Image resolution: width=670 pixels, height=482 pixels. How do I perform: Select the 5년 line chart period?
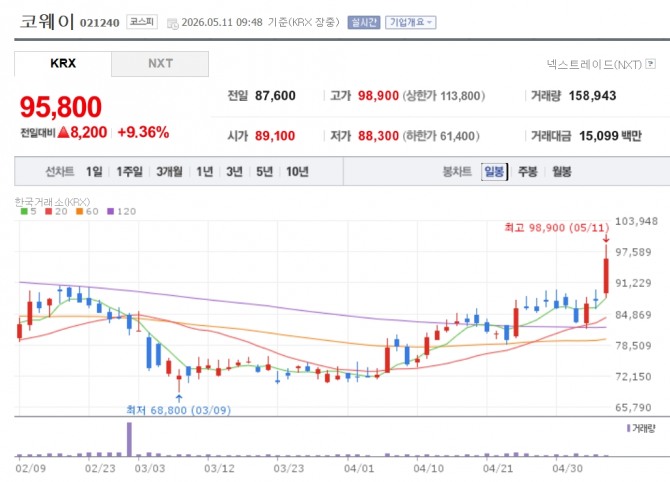click(264, 172)
